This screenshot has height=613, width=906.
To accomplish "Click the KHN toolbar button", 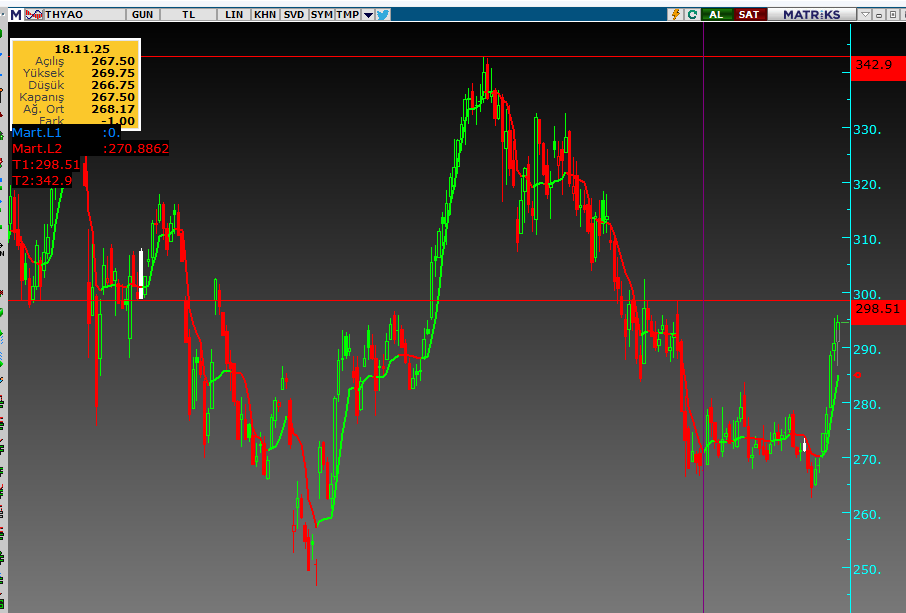I will tap(265, 14).
